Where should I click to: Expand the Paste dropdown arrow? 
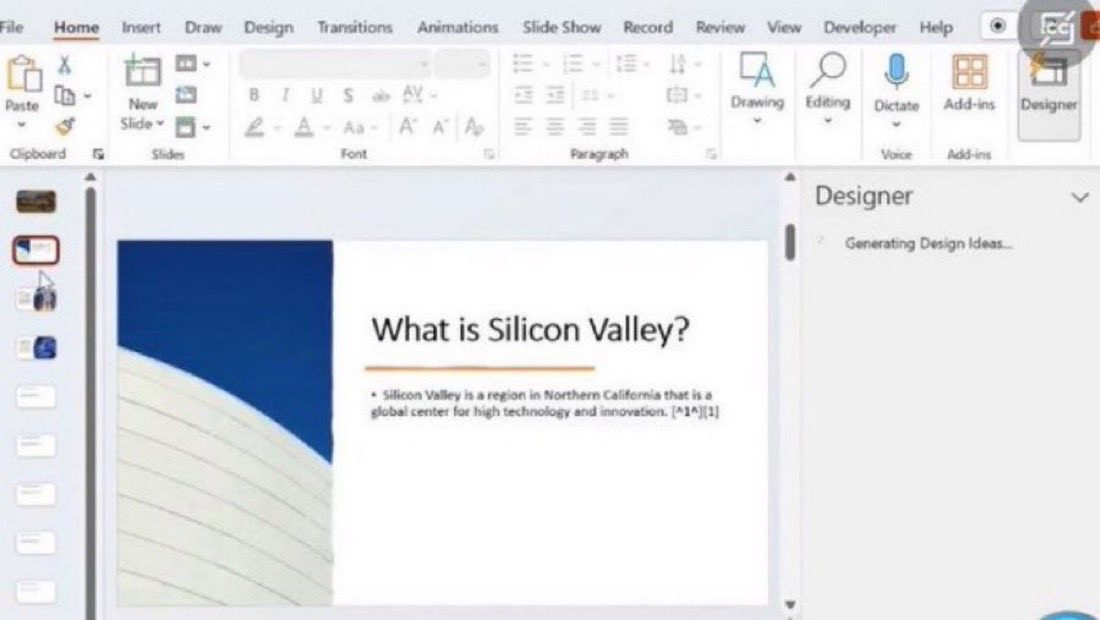click(x=22, y=125)
